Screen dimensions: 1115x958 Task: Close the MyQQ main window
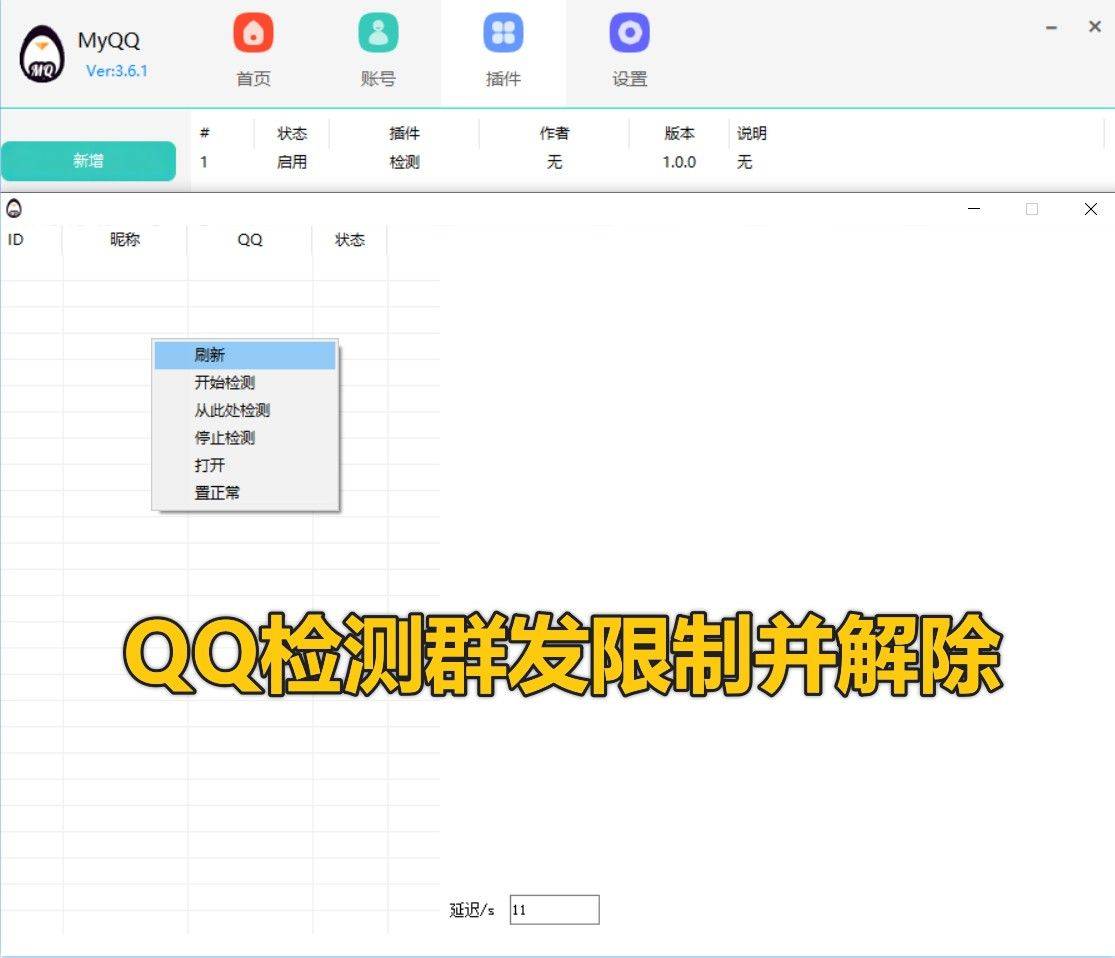click(1095, 27)
